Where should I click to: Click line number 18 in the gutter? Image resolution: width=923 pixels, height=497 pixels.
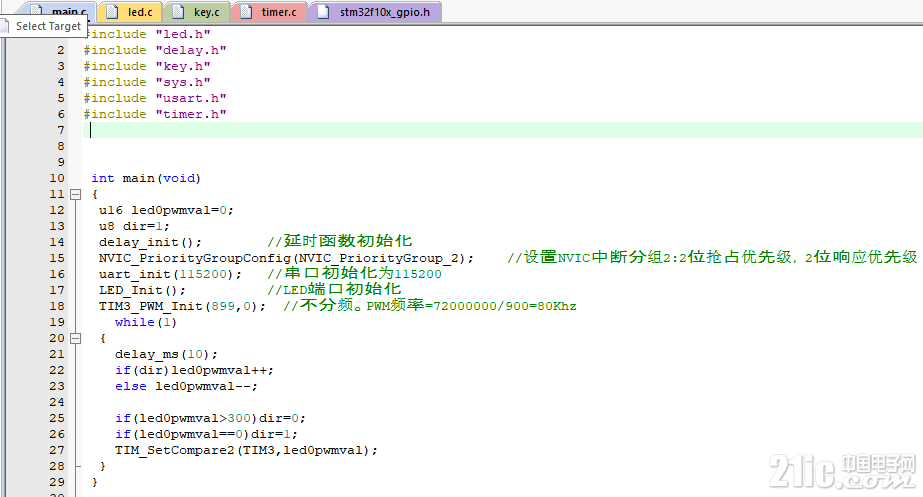coord(57,306)
